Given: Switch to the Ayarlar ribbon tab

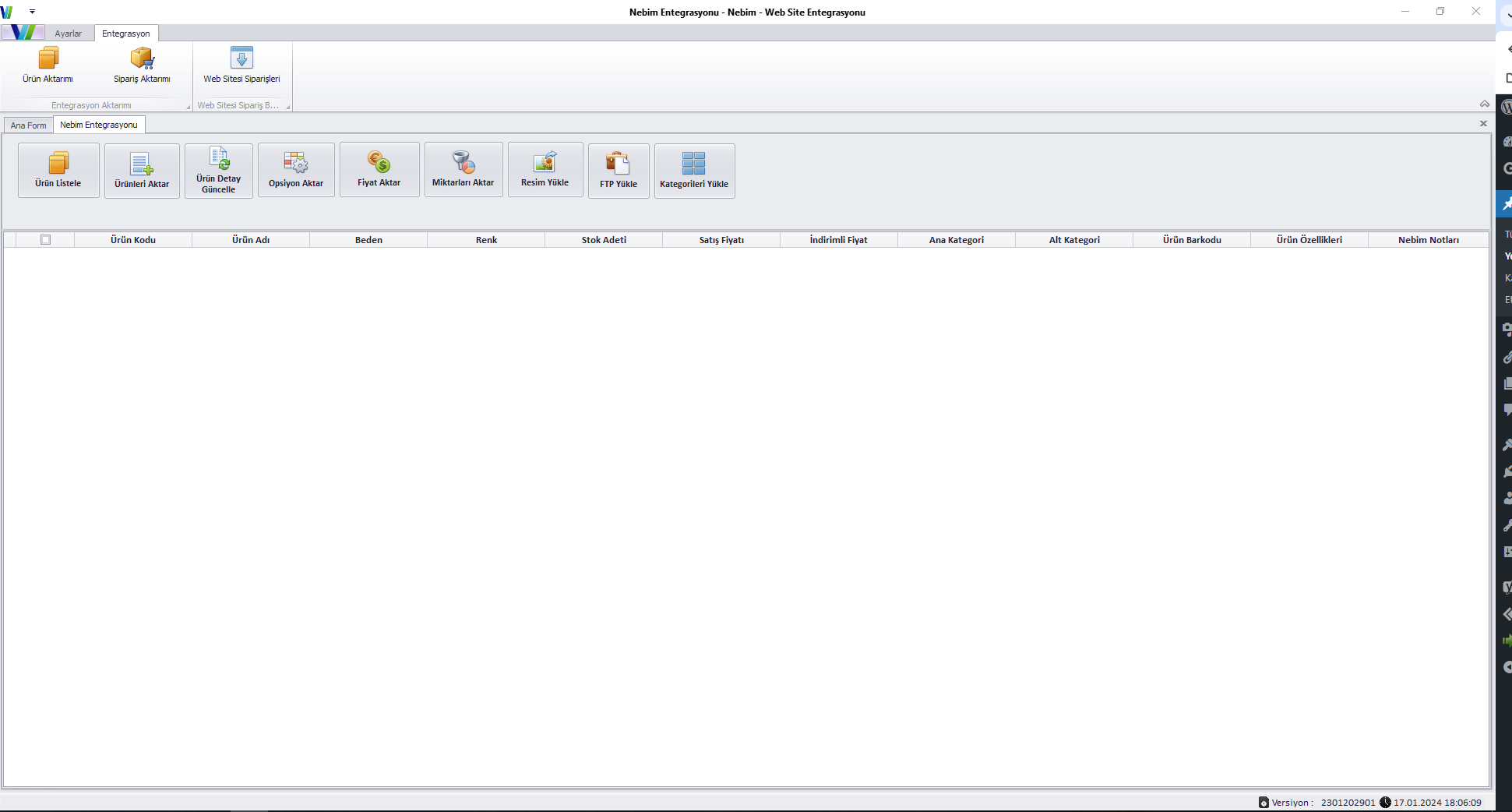Looking at the screenshot, I should click(69, 34).
